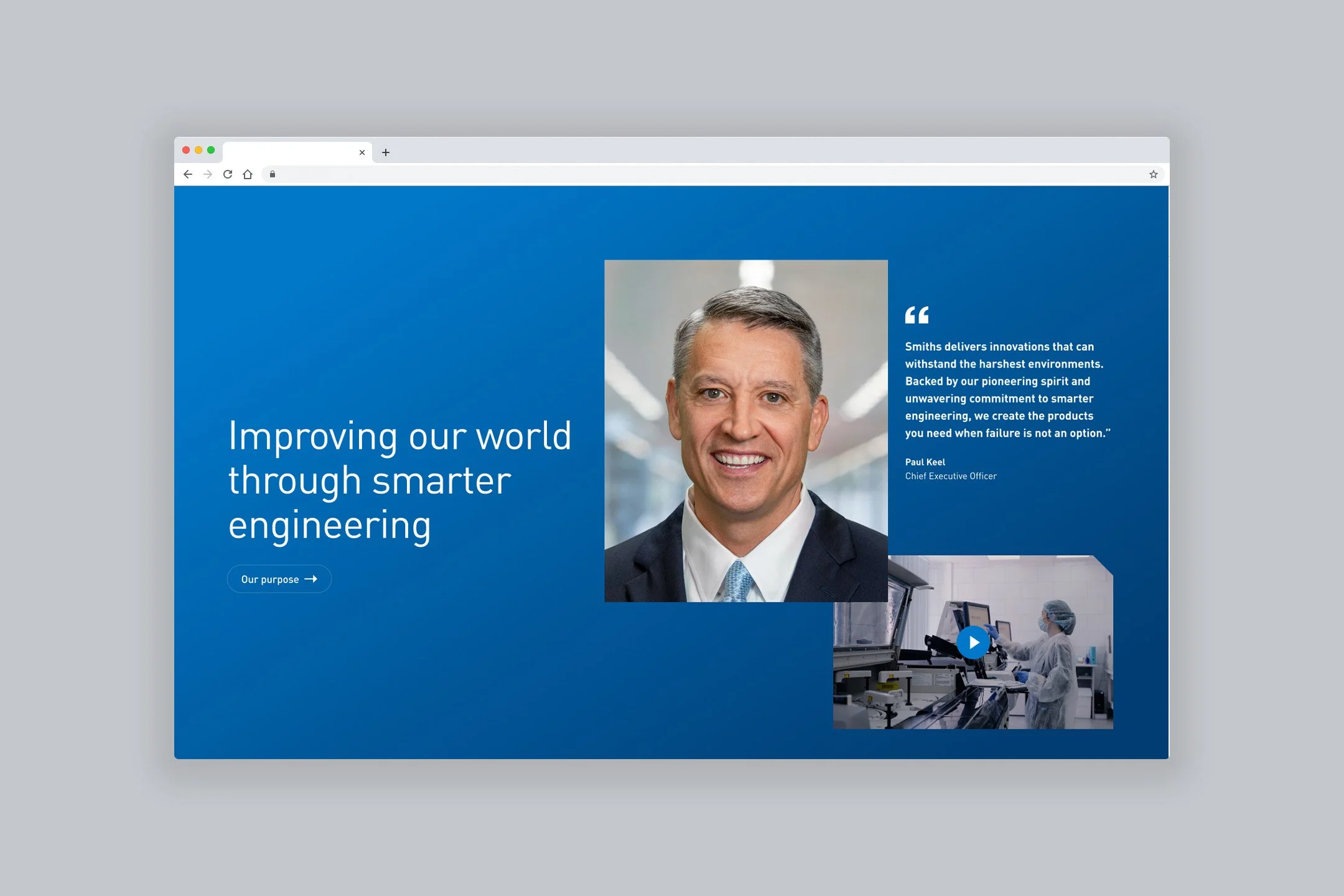Screen dimensions: 1344x896
Task: Click the yellow minimize window button
Action: pyautogui.click(x=198, y=150)
